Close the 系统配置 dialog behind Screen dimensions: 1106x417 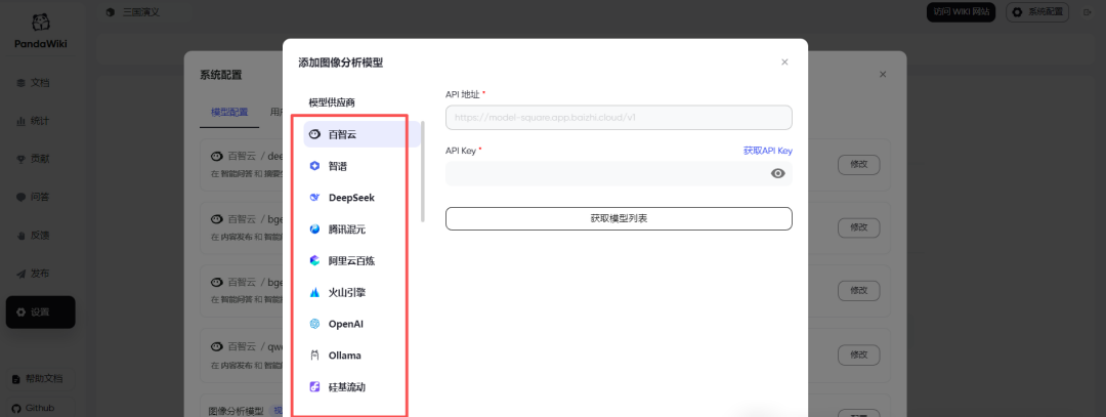coord(882,74)
